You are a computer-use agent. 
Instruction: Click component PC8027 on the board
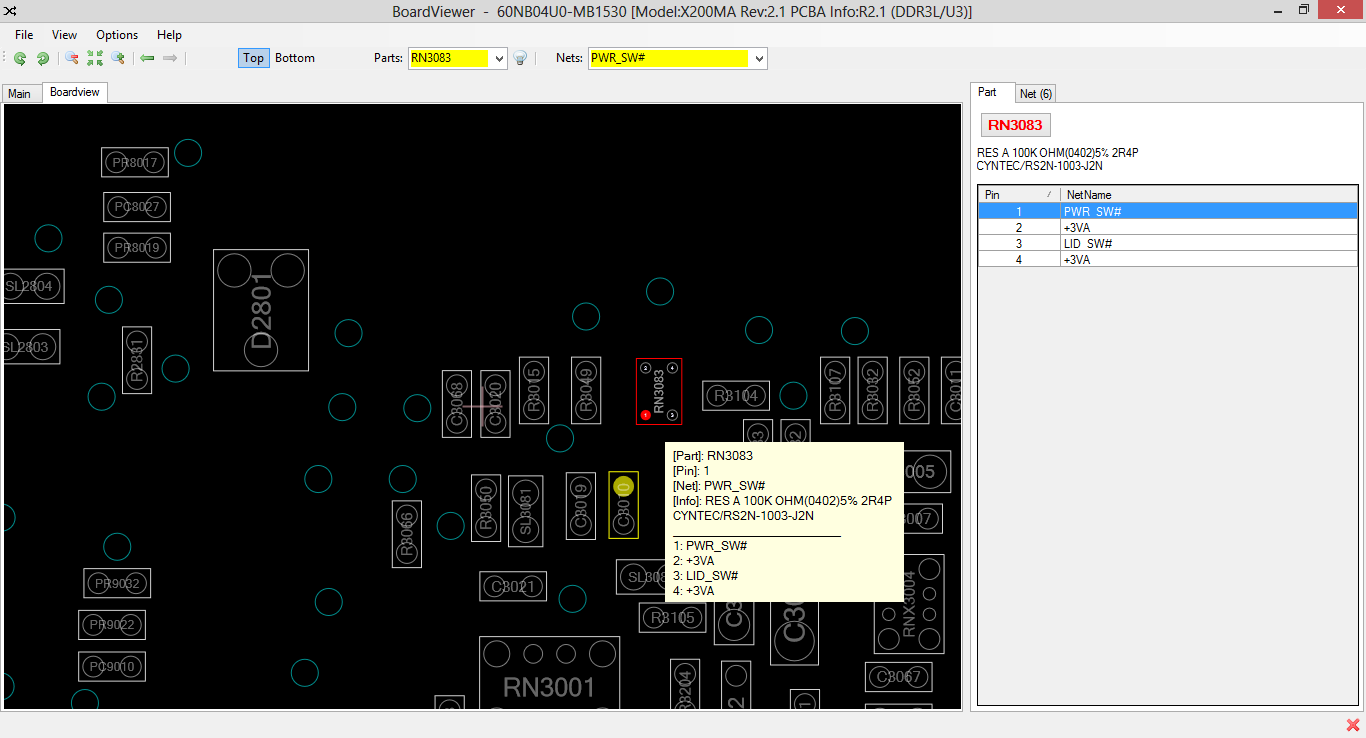137,207
